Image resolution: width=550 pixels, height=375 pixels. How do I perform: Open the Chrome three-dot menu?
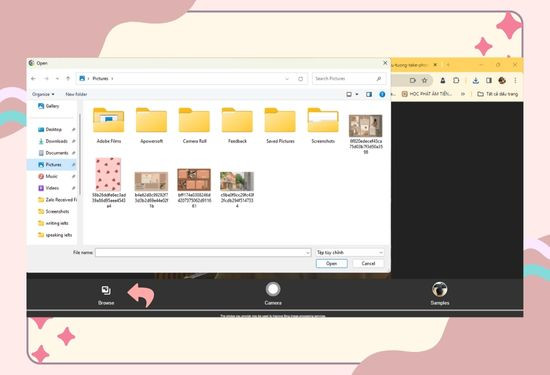[x=515, y=80]
